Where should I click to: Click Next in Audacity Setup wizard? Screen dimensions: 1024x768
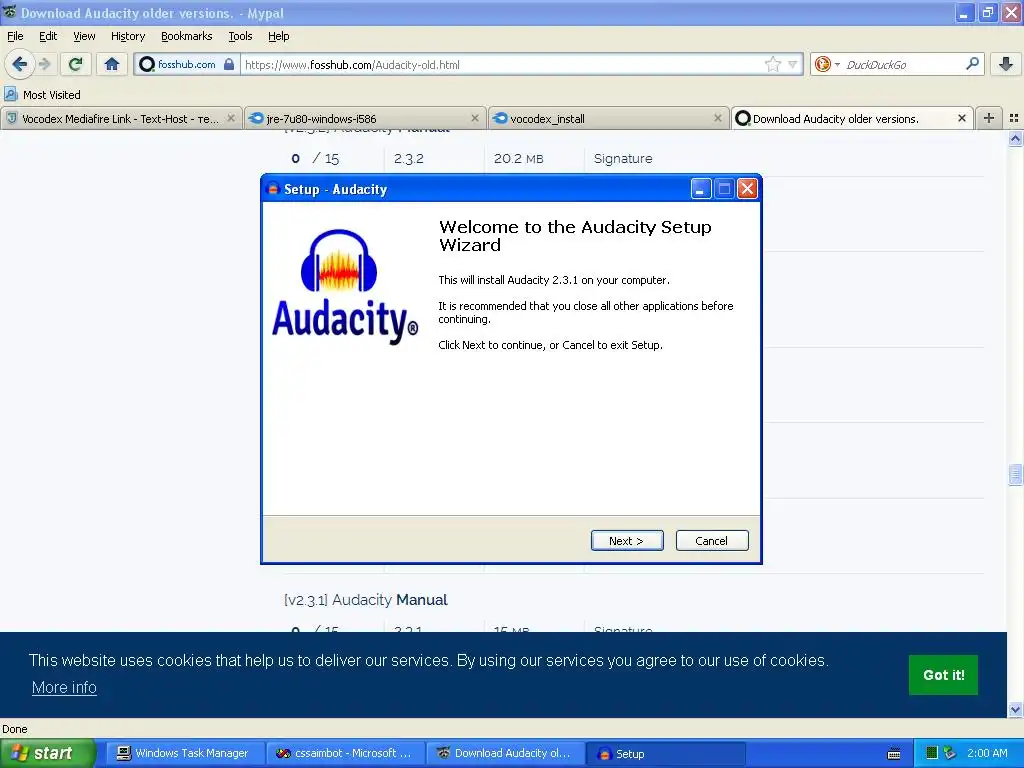[627, 541]
